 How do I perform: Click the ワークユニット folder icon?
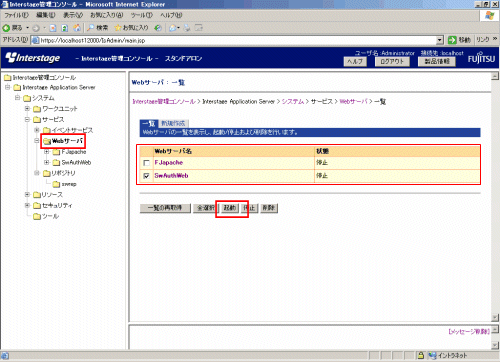coord(37,109)
